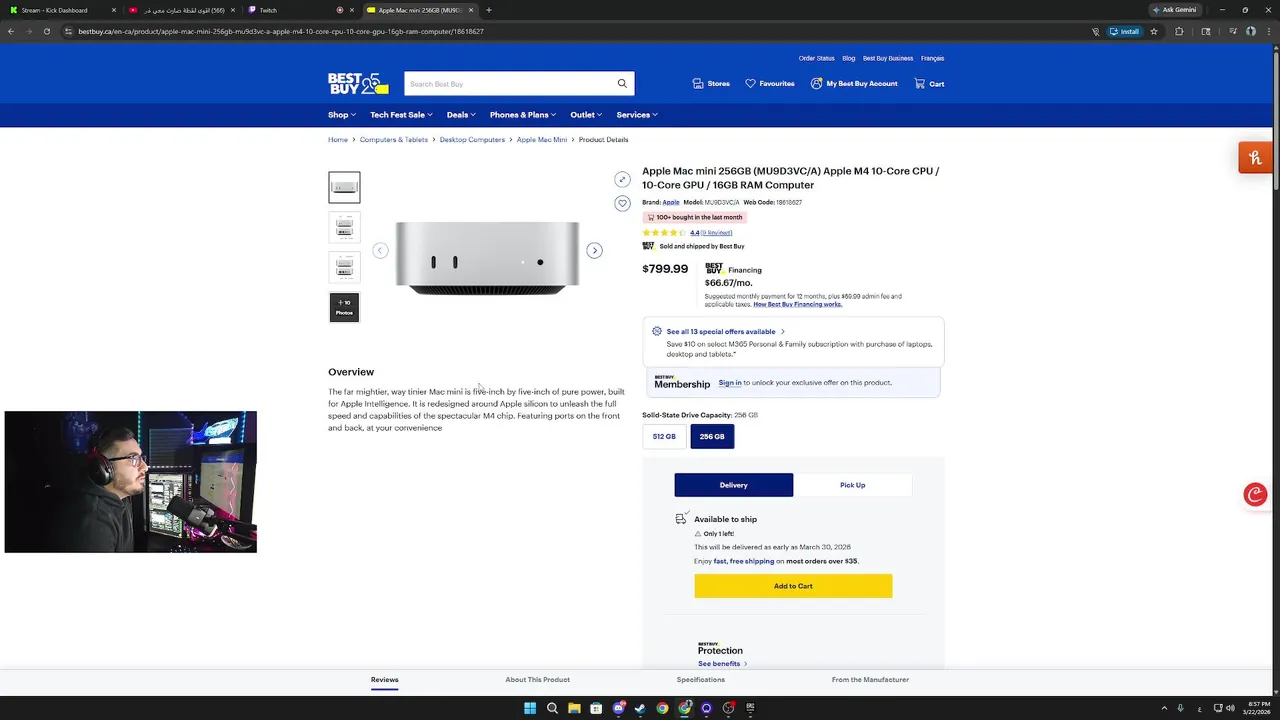Jump to the Reviews tab
1280x720 pixels.
[384, 680]
